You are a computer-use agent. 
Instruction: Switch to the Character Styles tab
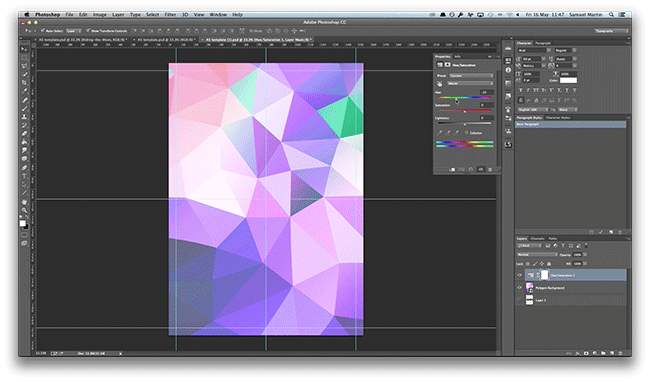point(558,118)
